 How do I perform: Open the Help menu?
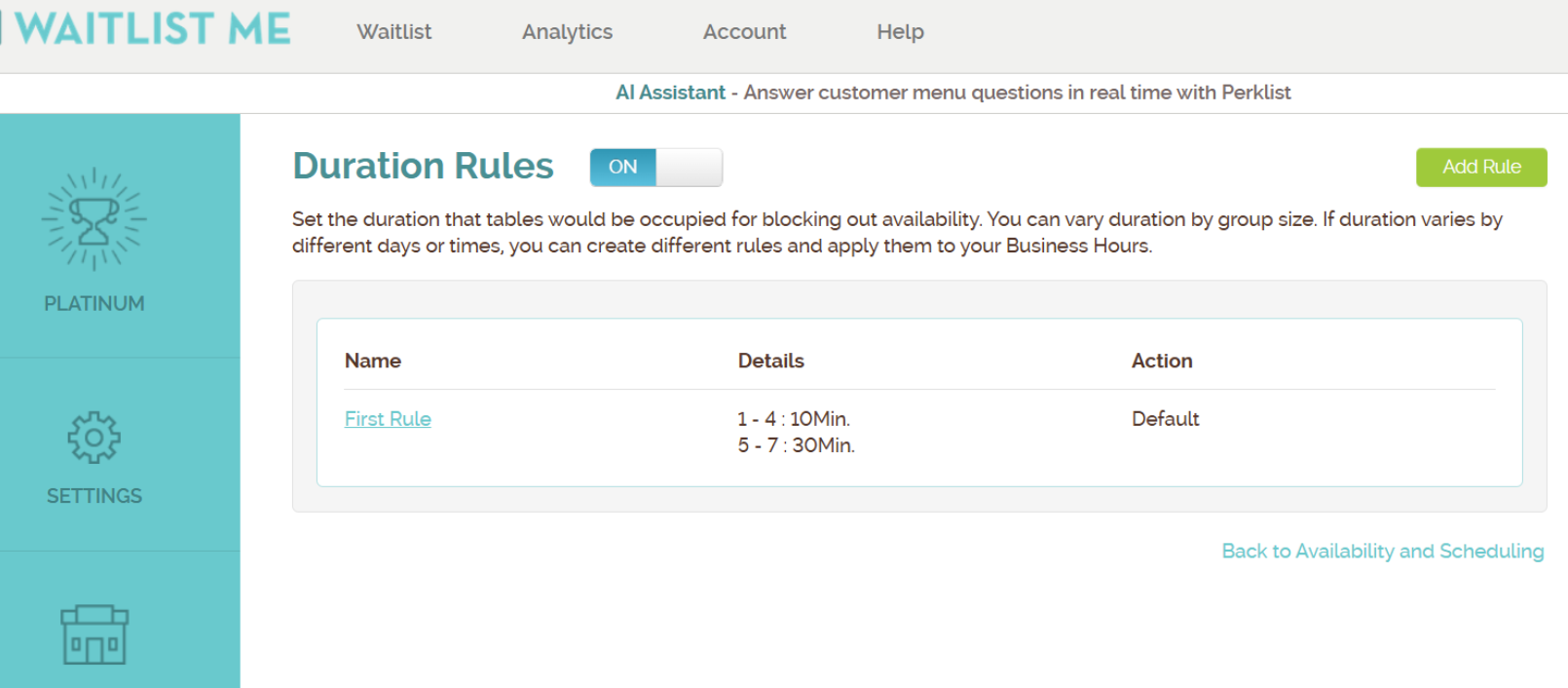point(899,31)
